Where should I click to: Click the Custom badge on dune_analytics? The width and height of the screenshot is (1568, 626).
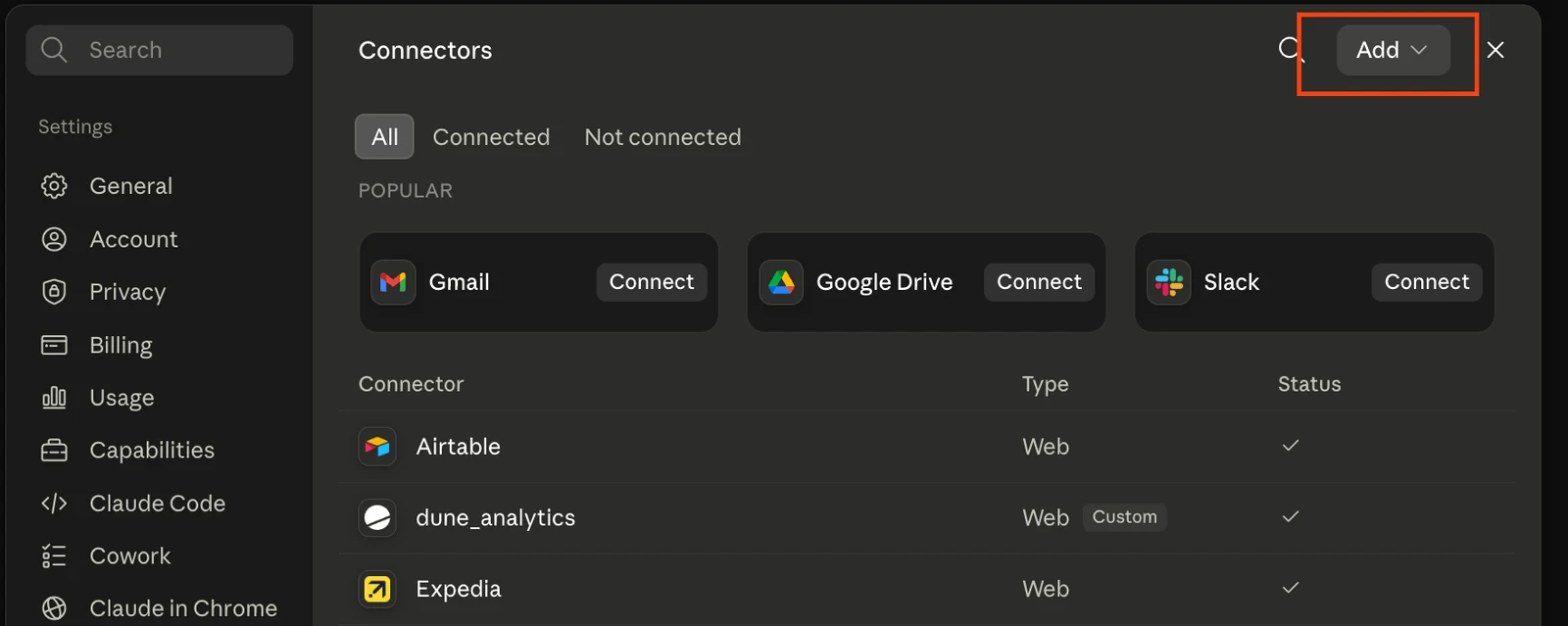[1124, 517]
